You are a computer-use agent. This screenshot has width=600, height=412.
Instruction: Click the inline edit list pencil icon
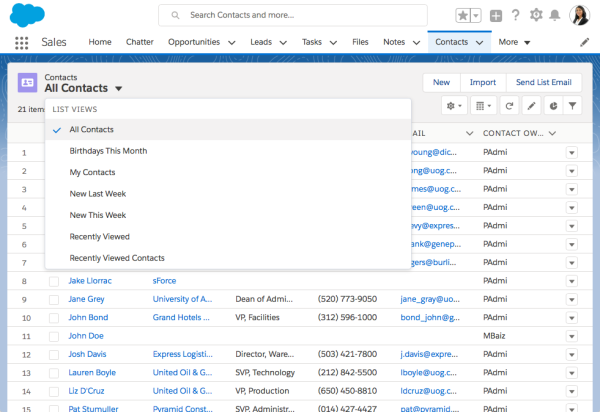pos(531,106)
